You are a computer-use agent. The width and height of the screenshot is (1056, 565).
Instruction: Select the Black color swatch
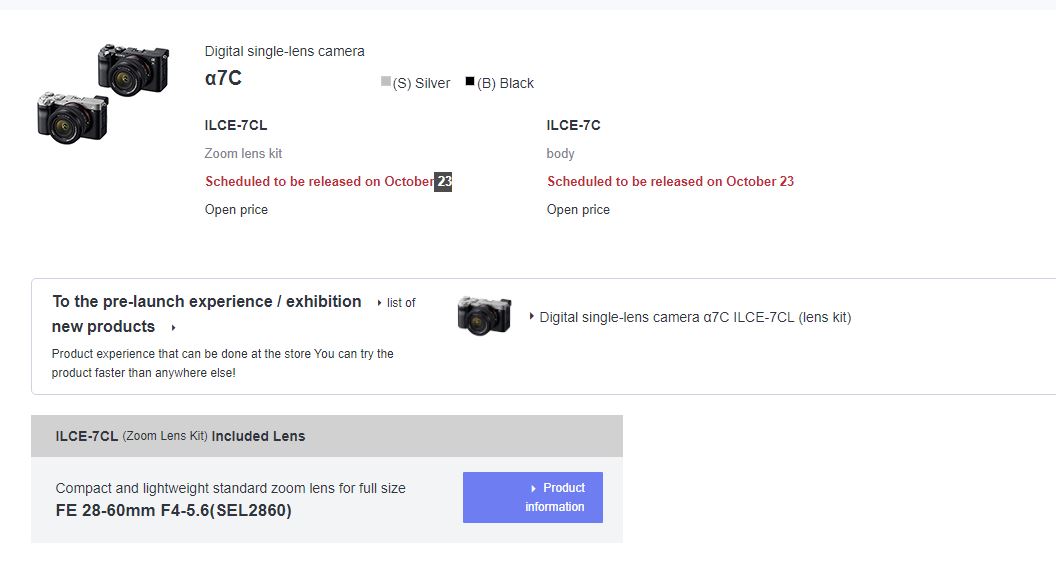point(470,82)
